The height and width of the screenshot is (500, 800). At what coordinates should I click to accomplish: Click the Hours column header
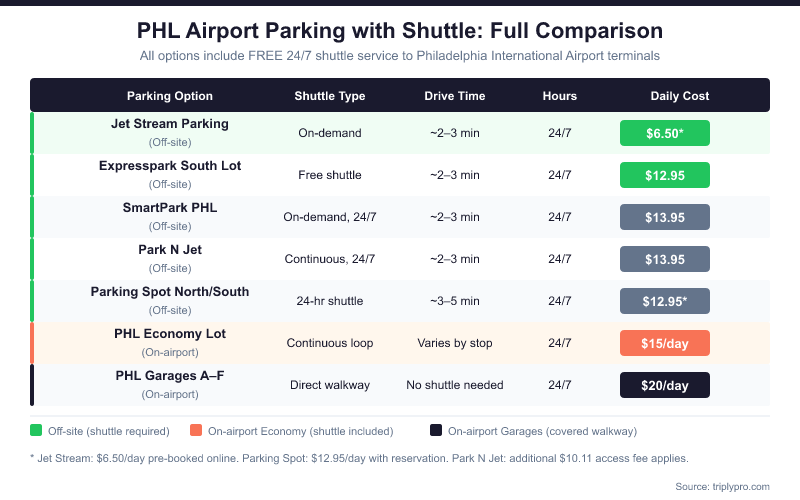pos(560,96)
